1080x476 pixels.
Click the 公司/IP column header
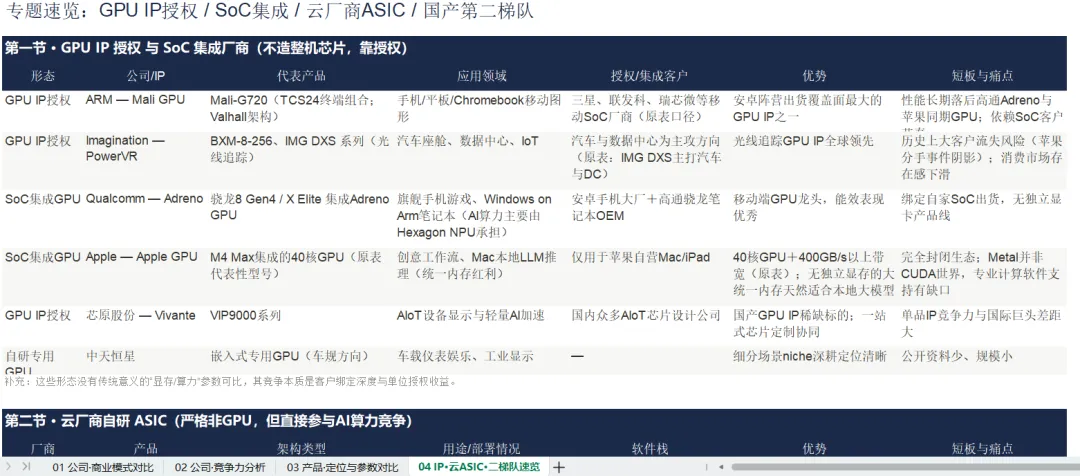click(x=146, y=76)
